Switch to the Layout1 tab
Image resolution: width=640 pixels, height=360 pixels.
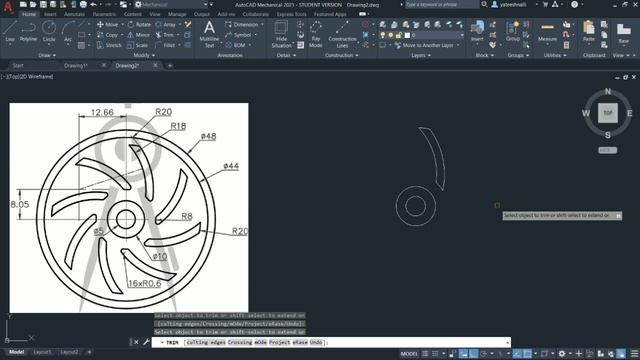coord(42,352)
